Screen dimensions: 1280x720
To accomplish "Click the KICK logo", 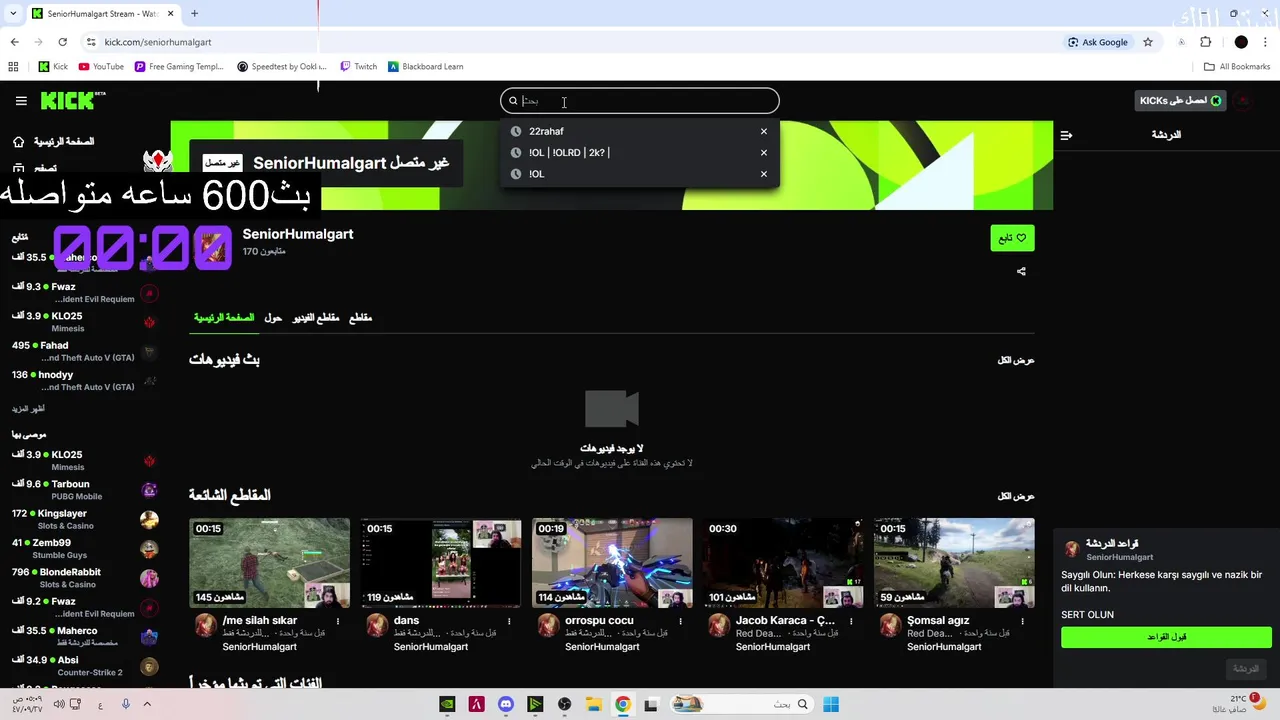I will click(x=72, y=101).
